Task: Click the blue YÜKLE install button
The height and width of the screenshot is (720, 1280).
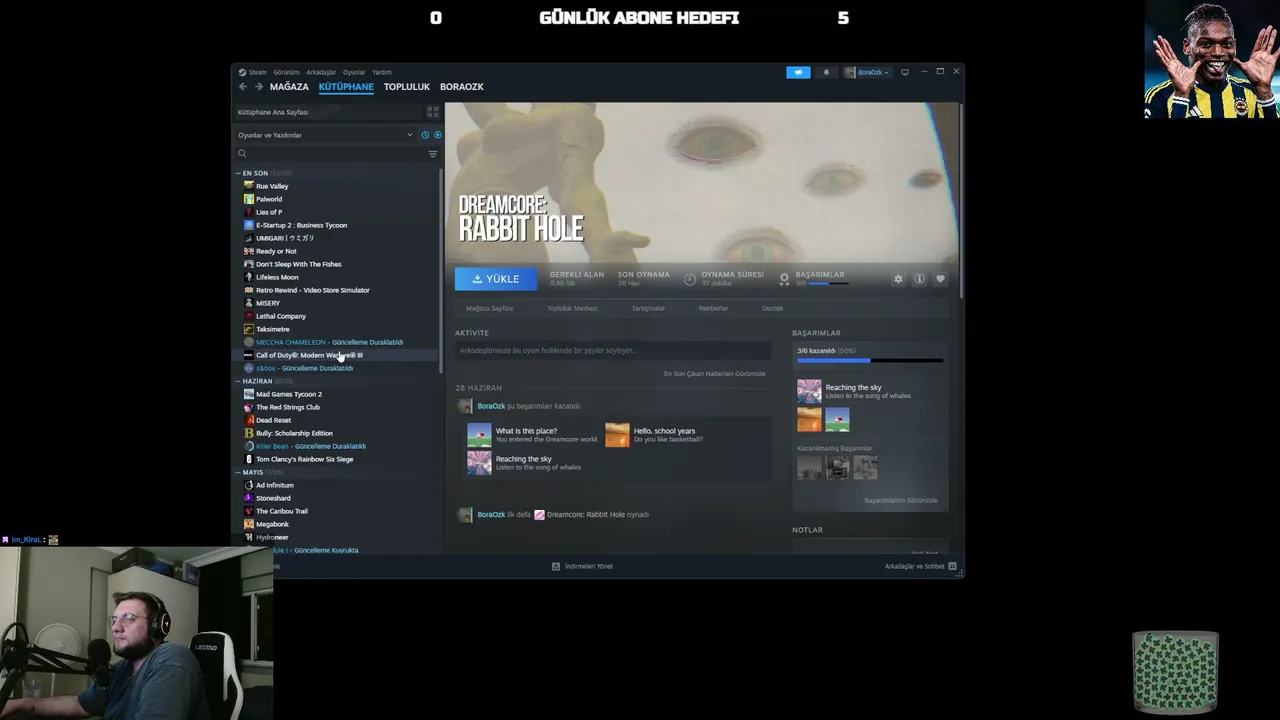Action: tap(496, 279)
